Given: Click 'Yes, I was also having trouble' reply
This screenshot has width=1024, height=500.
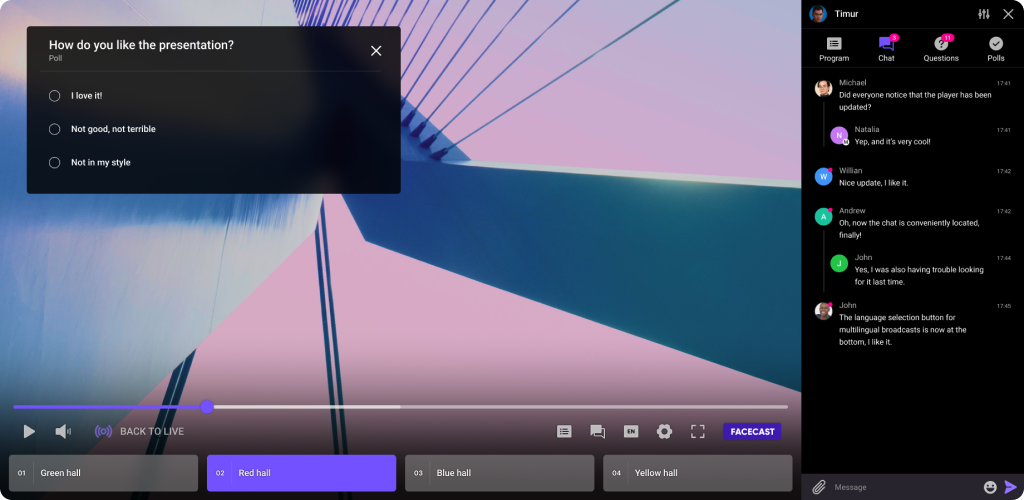Looking at the screenshot, I should (x=919, y=276).
